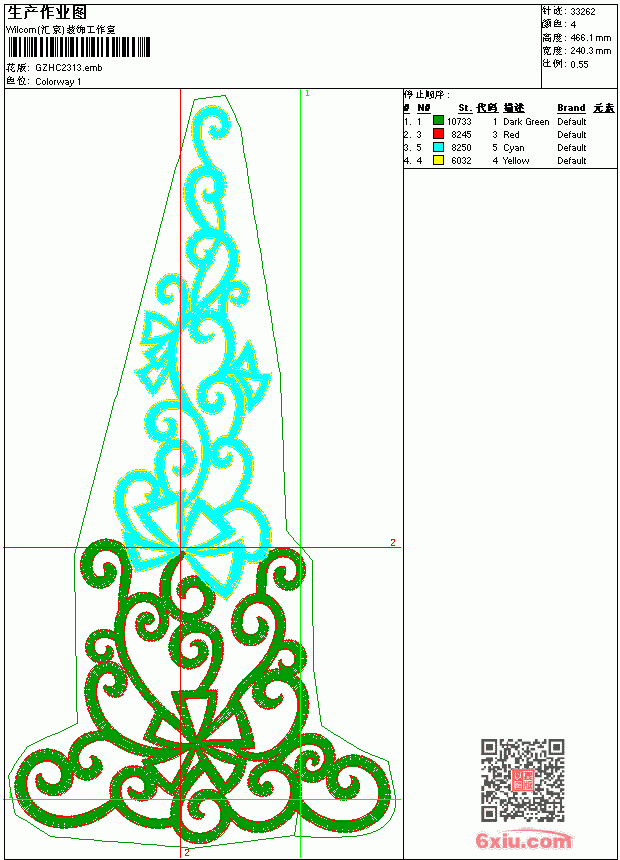Viewport: 620px width, 860px height.
Task: Click the Dark Green color swatch
Action: click(438, 121)
